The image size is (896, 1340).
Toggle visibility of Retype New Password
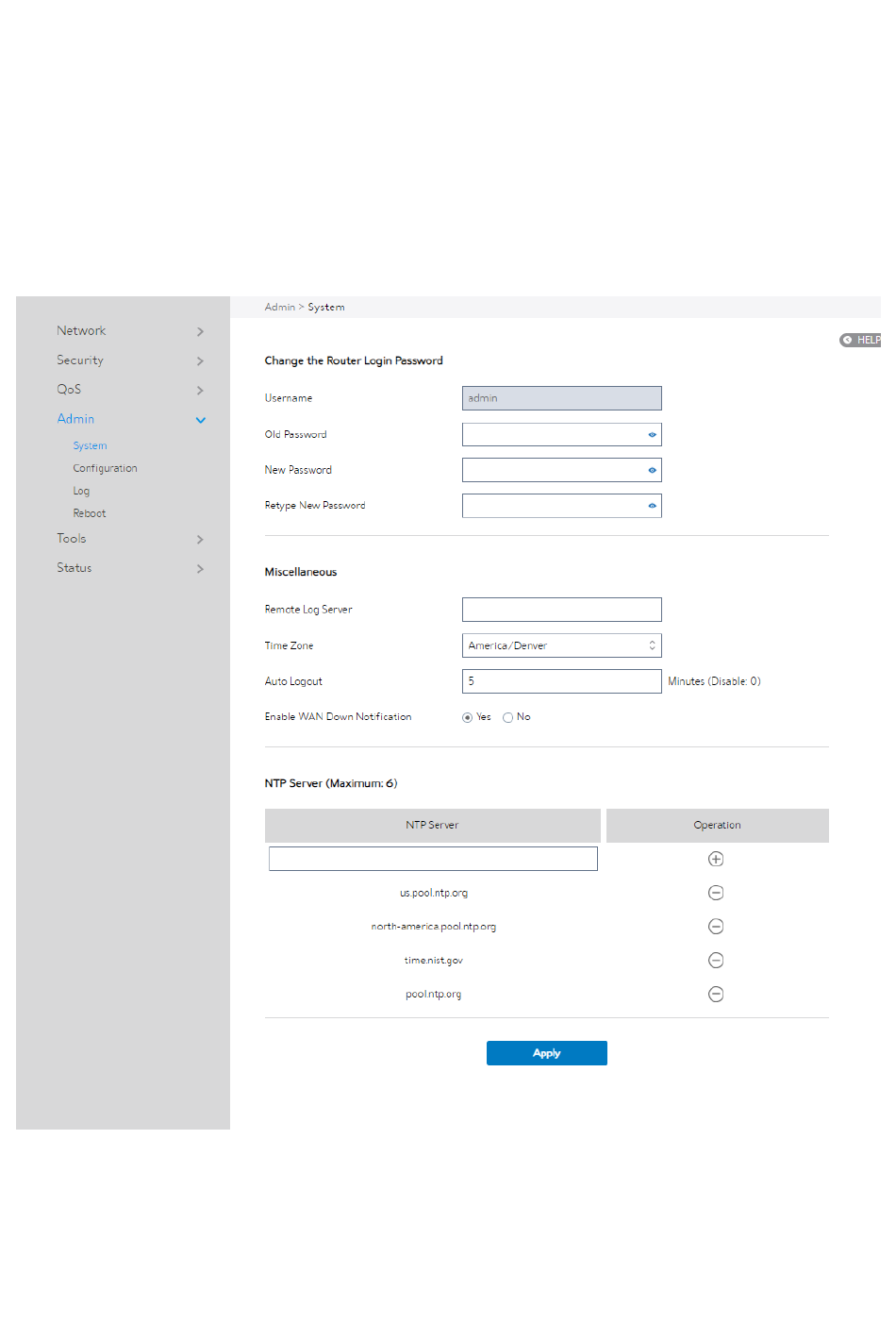click(x=652, y=506)
